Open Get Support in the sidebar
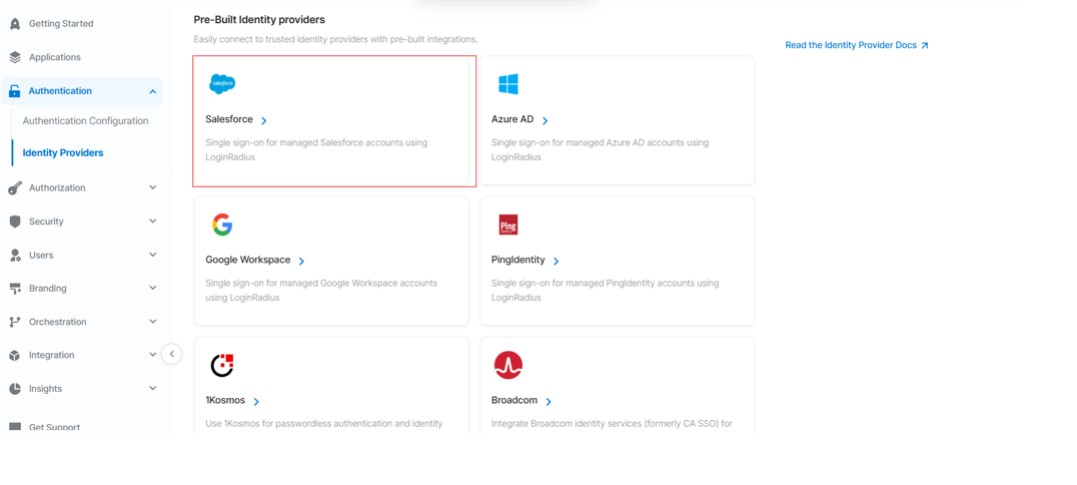 point(54,427)
